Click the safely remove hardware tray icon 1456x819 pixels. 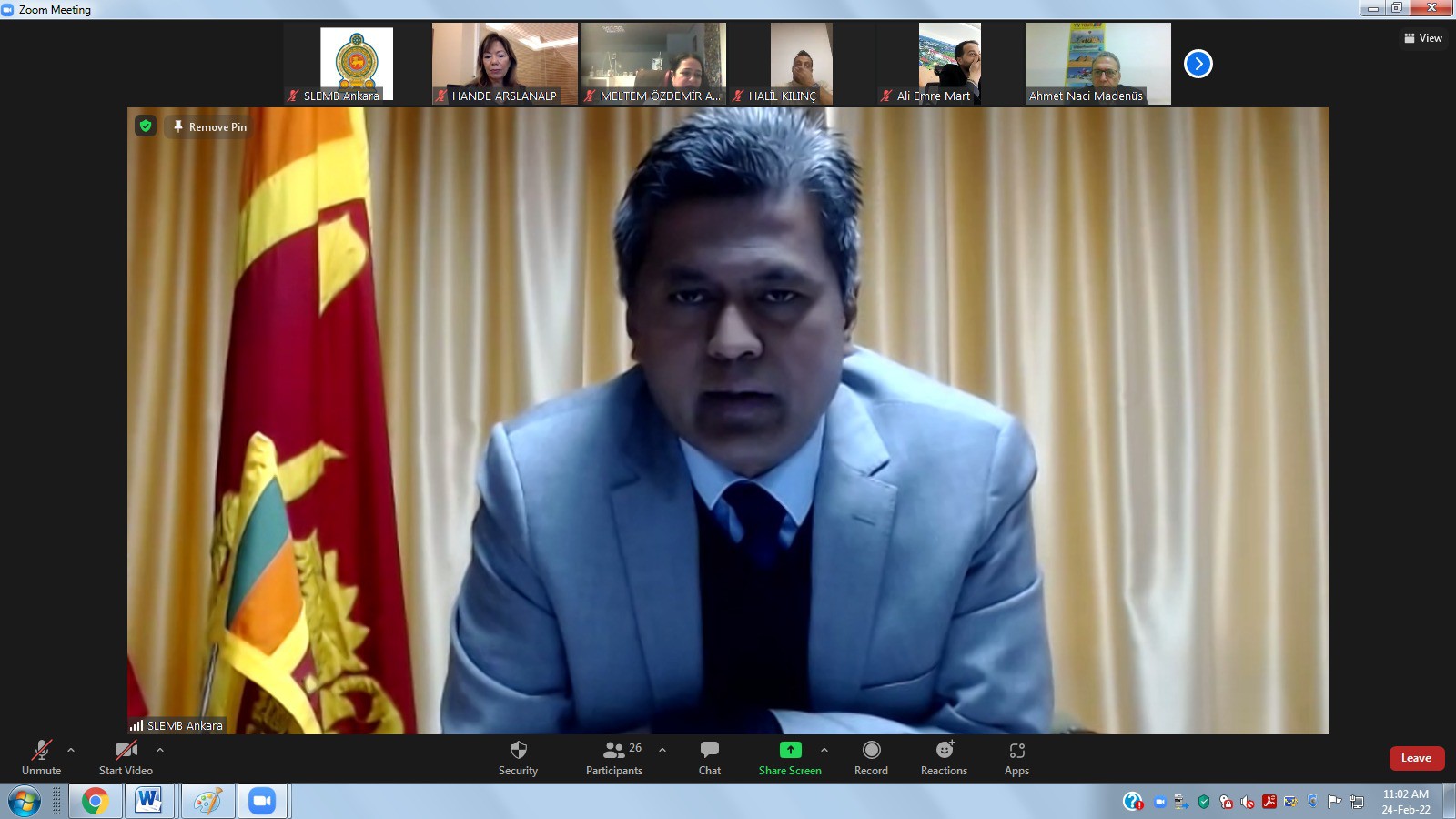1181,802
